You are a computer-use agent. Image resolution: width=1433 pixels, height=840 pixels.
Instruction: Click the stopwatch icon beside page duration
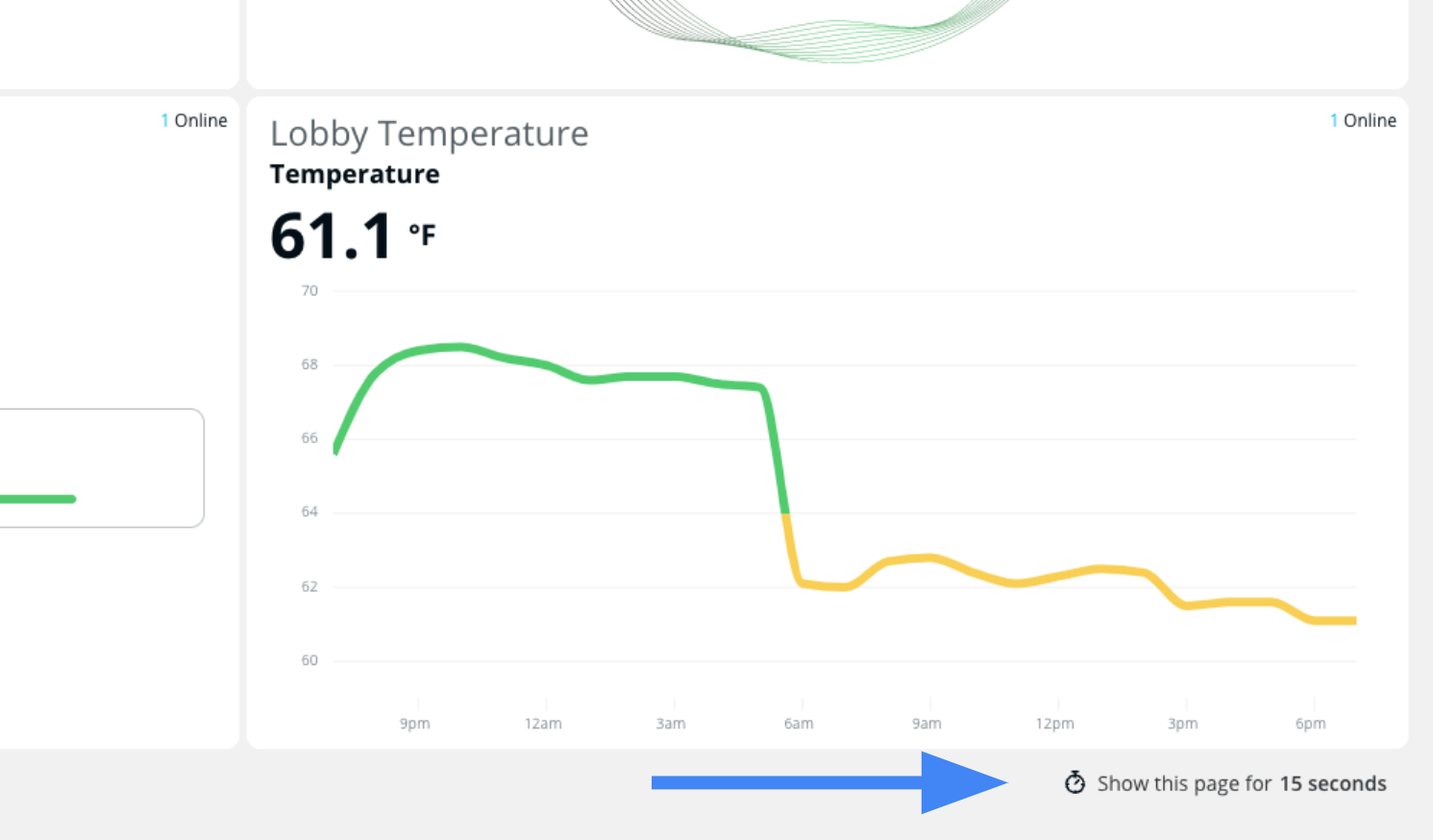[x=1075, y=783]
